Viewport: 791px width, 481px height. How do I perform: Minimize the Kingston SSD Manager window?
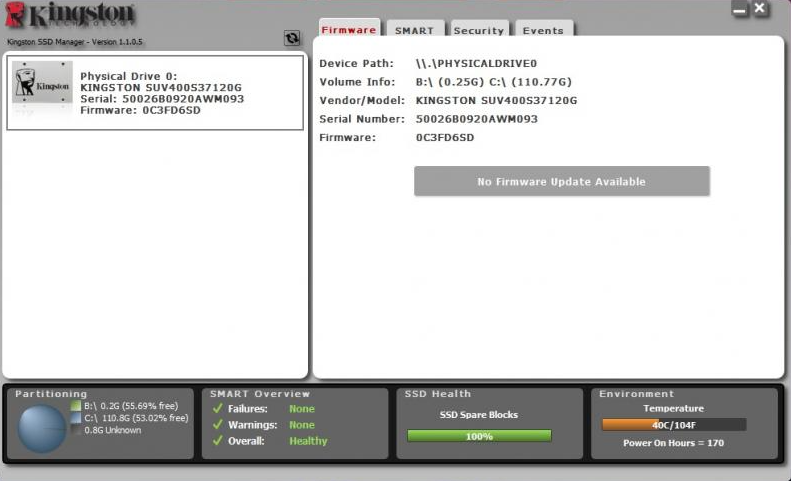(x=740, y=10)
